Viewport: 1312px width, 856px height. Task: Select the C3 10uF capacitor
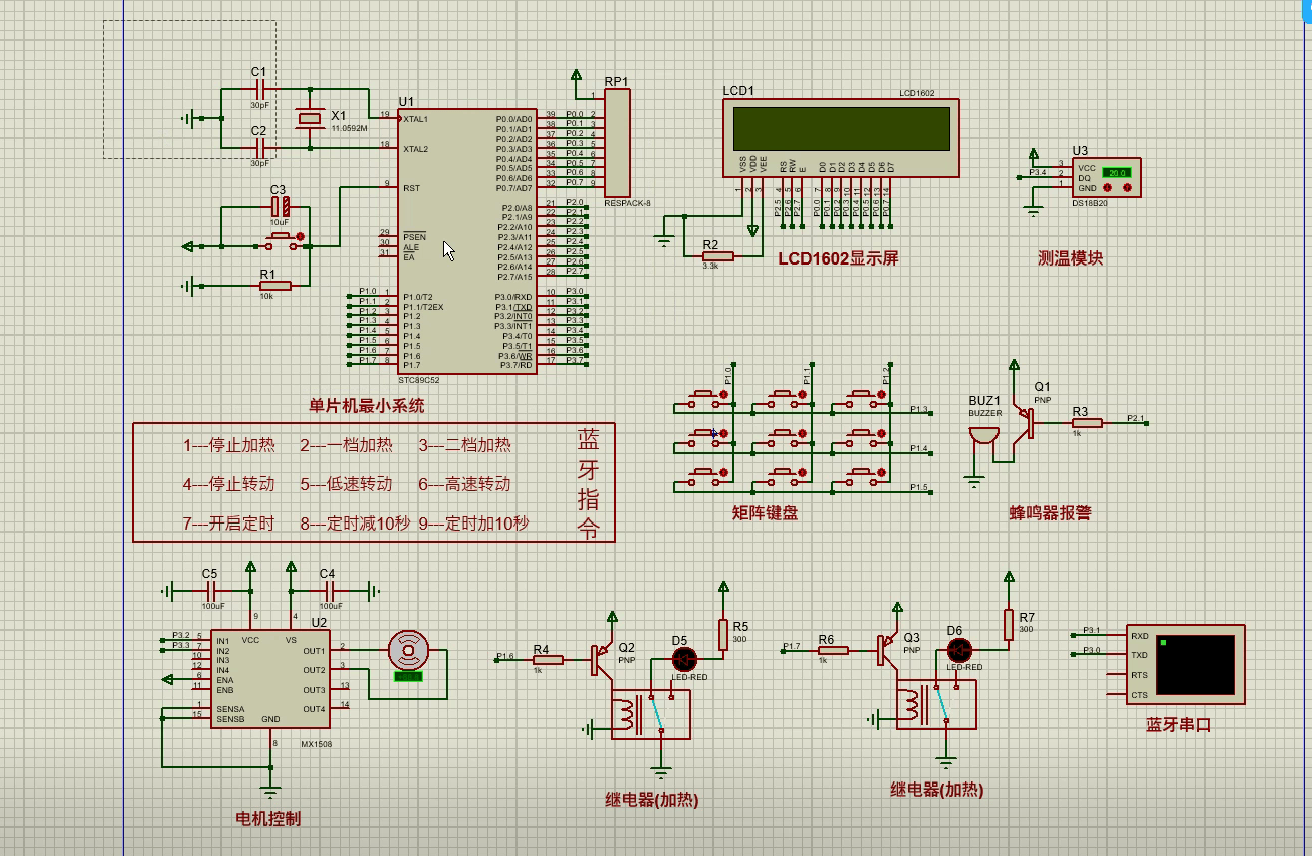(x=283, y=207)
